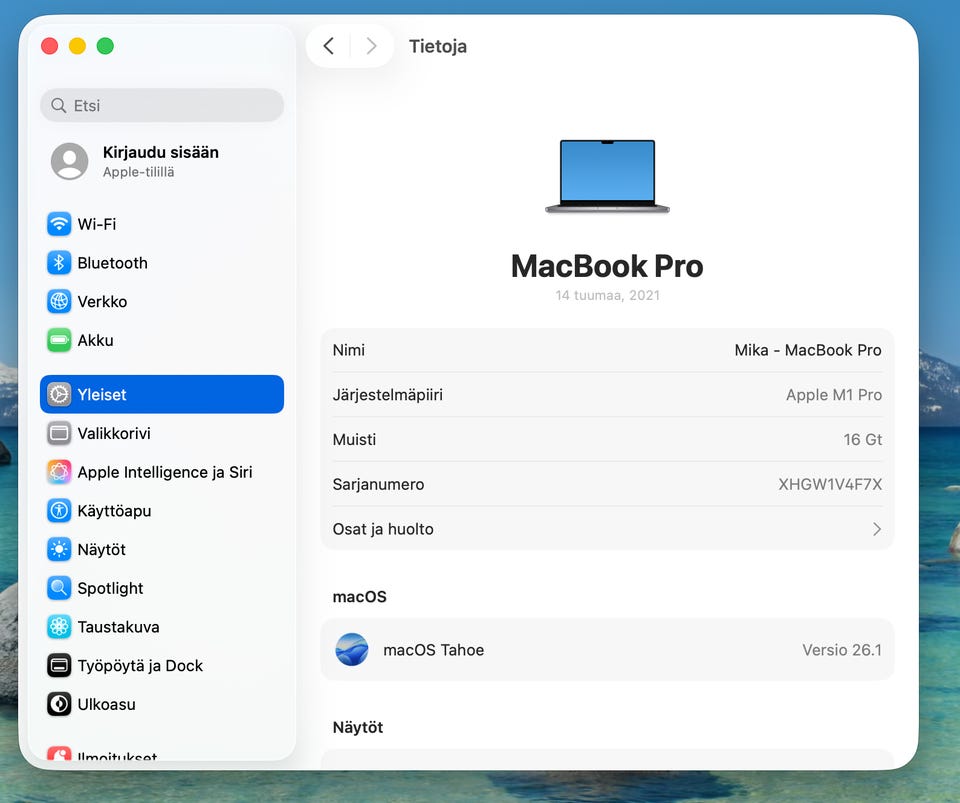Click the 14 tuumaa, 2021 subtitle
This screenshot has width=960, height=803.
click(x=607, y=295)
